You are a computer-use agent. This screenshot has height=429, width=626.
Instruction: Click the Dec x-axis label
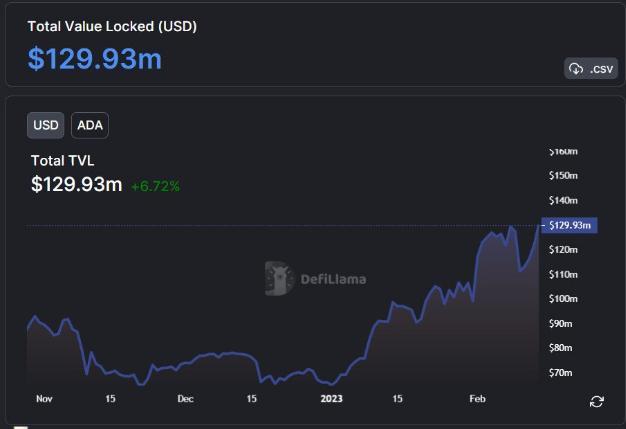coord(185,399)
